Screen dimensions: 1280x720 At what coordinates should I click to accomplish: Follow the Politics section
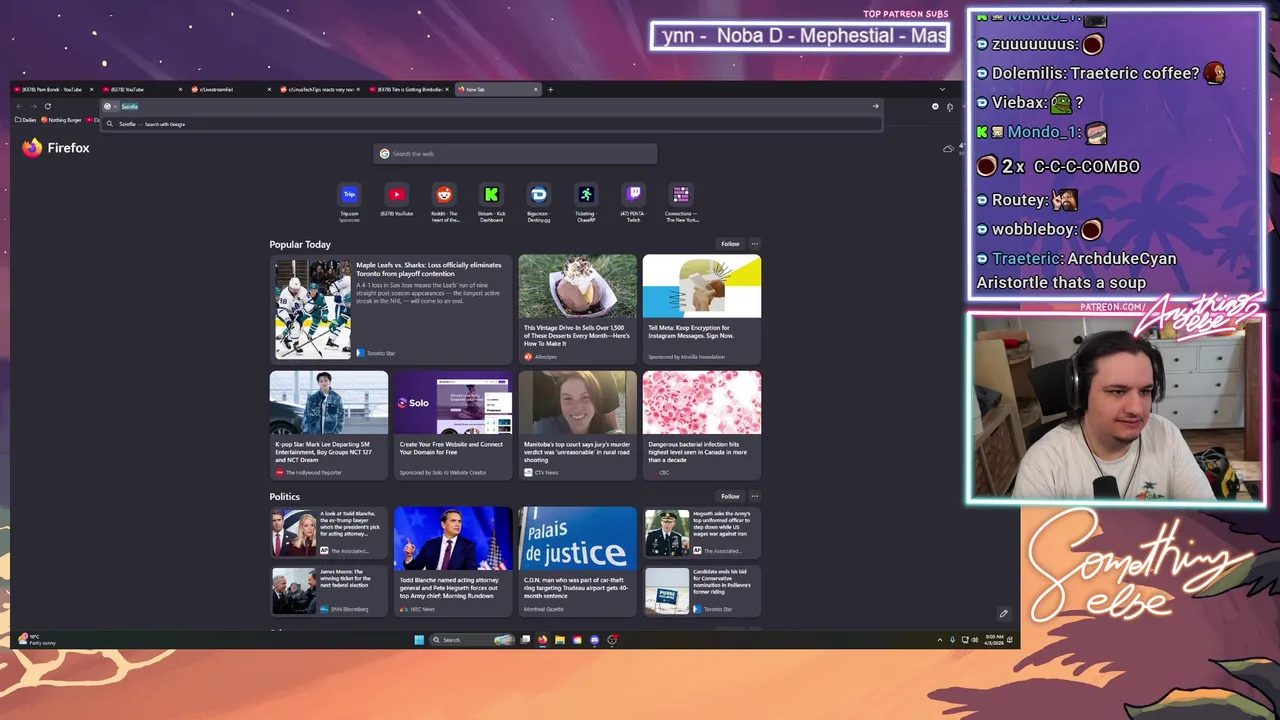click(730, 496)
